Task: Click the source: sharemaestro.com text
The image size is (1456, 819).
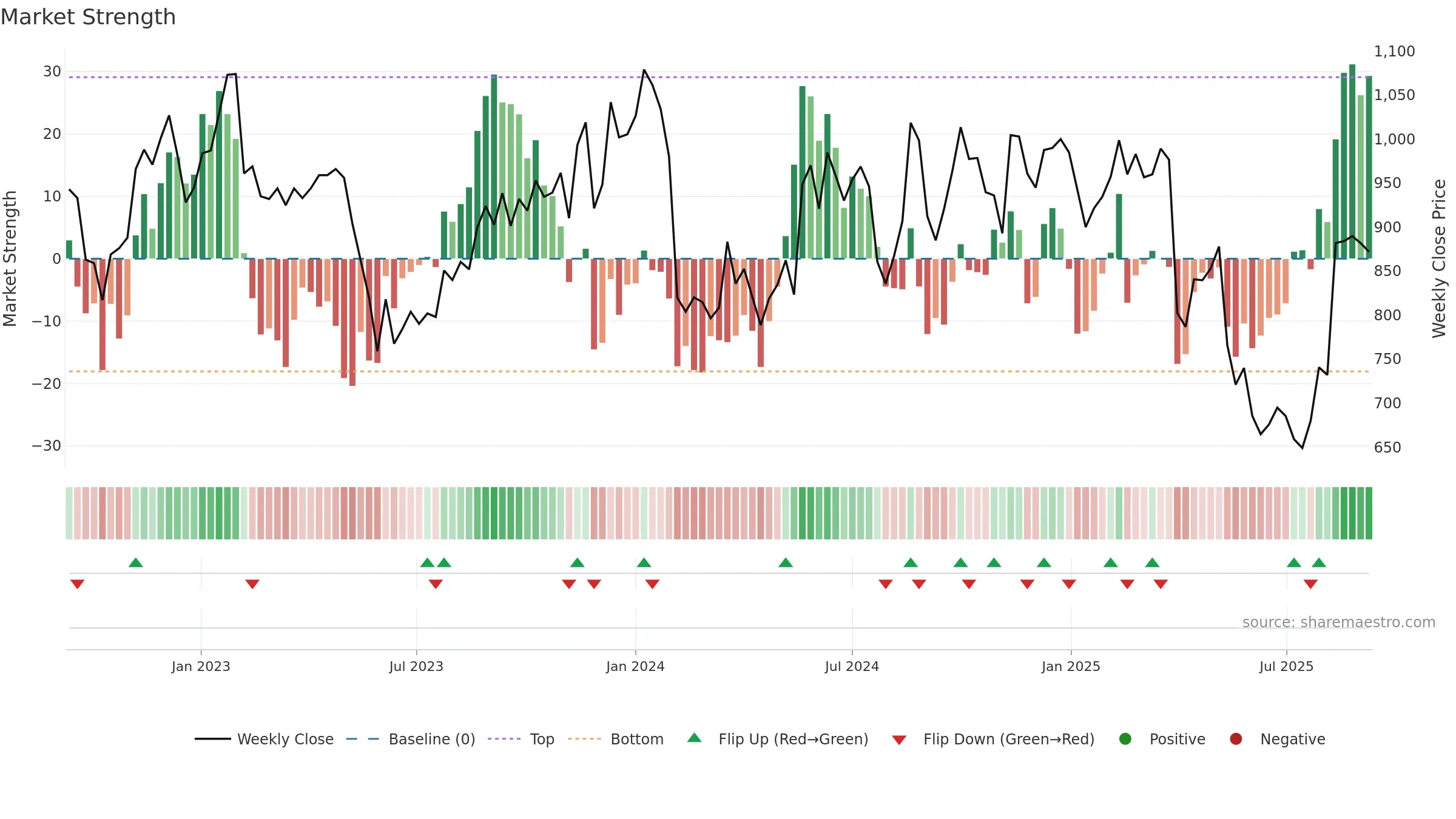Action: click(1339, 622)
